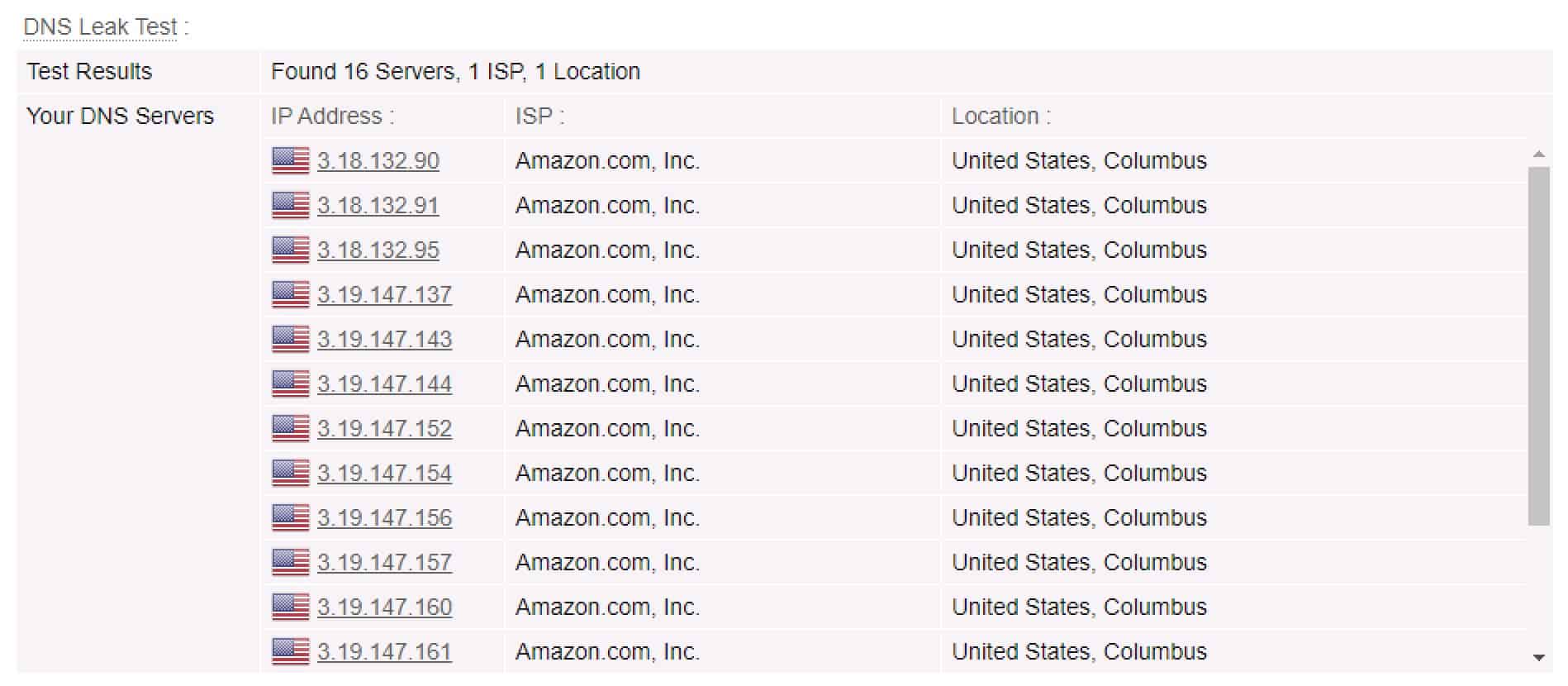
Task: Click the scrollbar down arrow
Action: pos(1538,657)
